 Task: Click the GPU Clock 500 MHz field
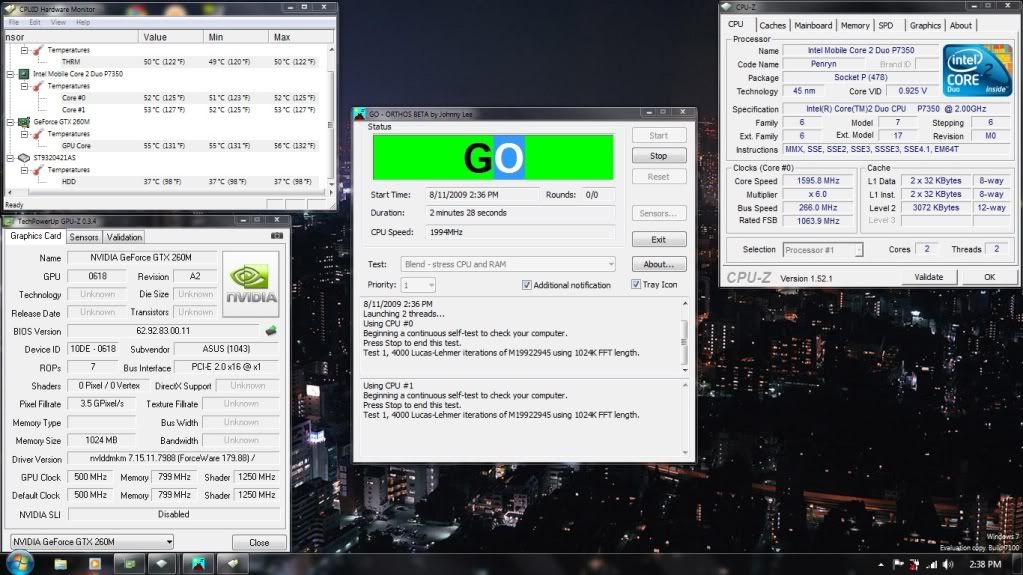90,477
